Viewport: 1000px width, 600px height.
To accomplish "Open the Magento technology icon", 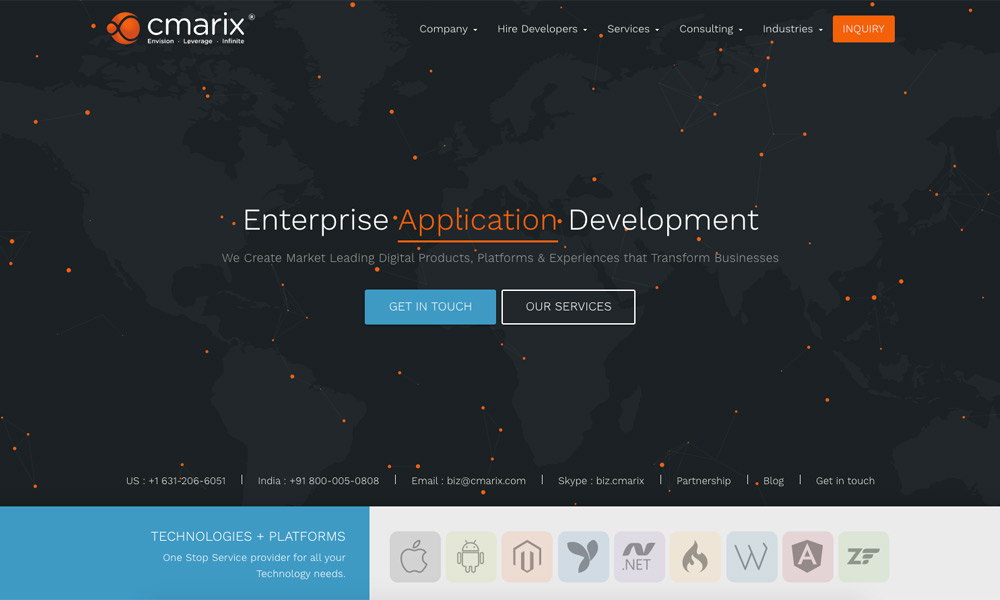I will 527,557.
